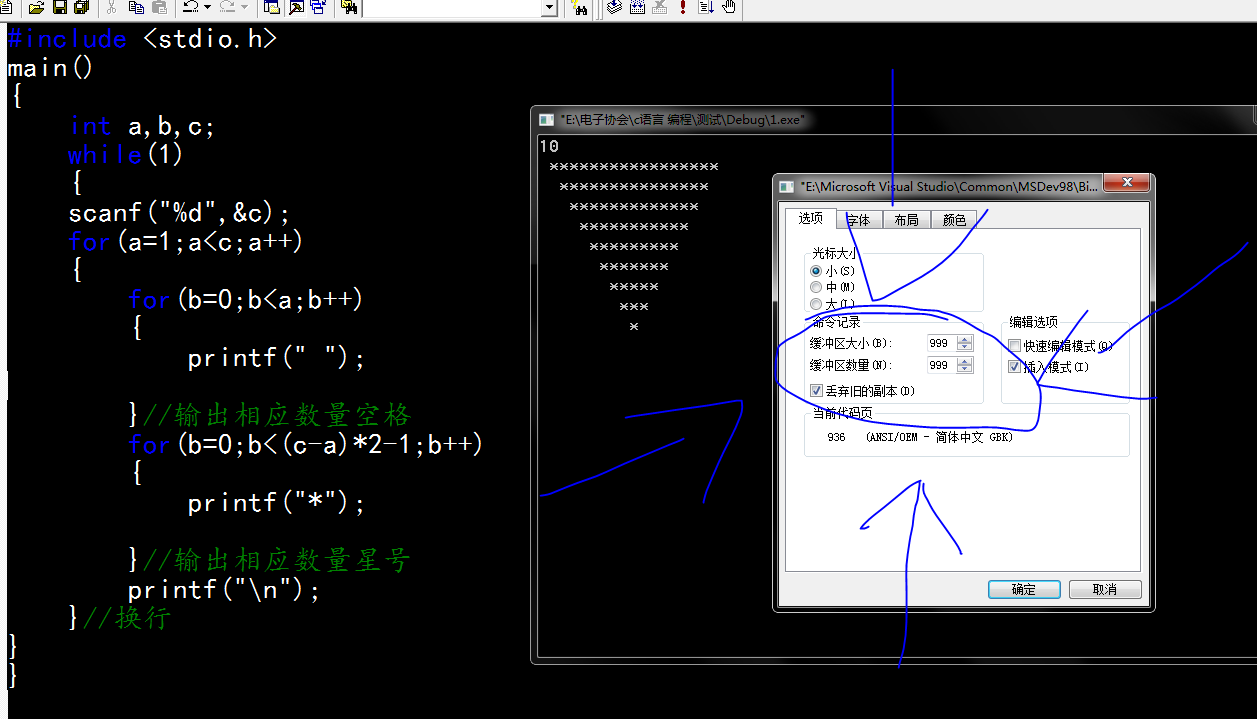Open the 布局 tab

(x=906, y=220)
